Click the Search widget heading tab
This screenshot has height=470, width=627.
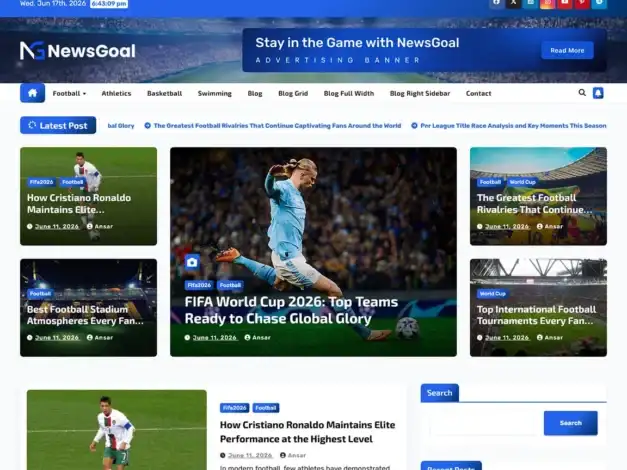coord(439,393)
